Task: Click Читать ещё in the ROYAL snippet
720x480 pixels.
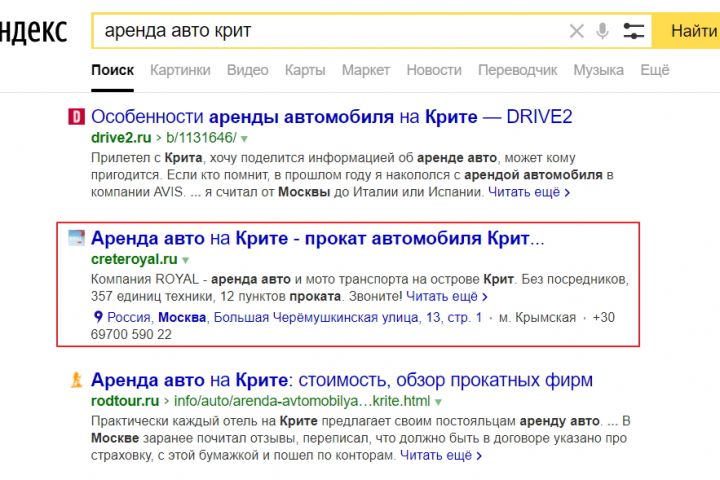Action: pos(447,296)
